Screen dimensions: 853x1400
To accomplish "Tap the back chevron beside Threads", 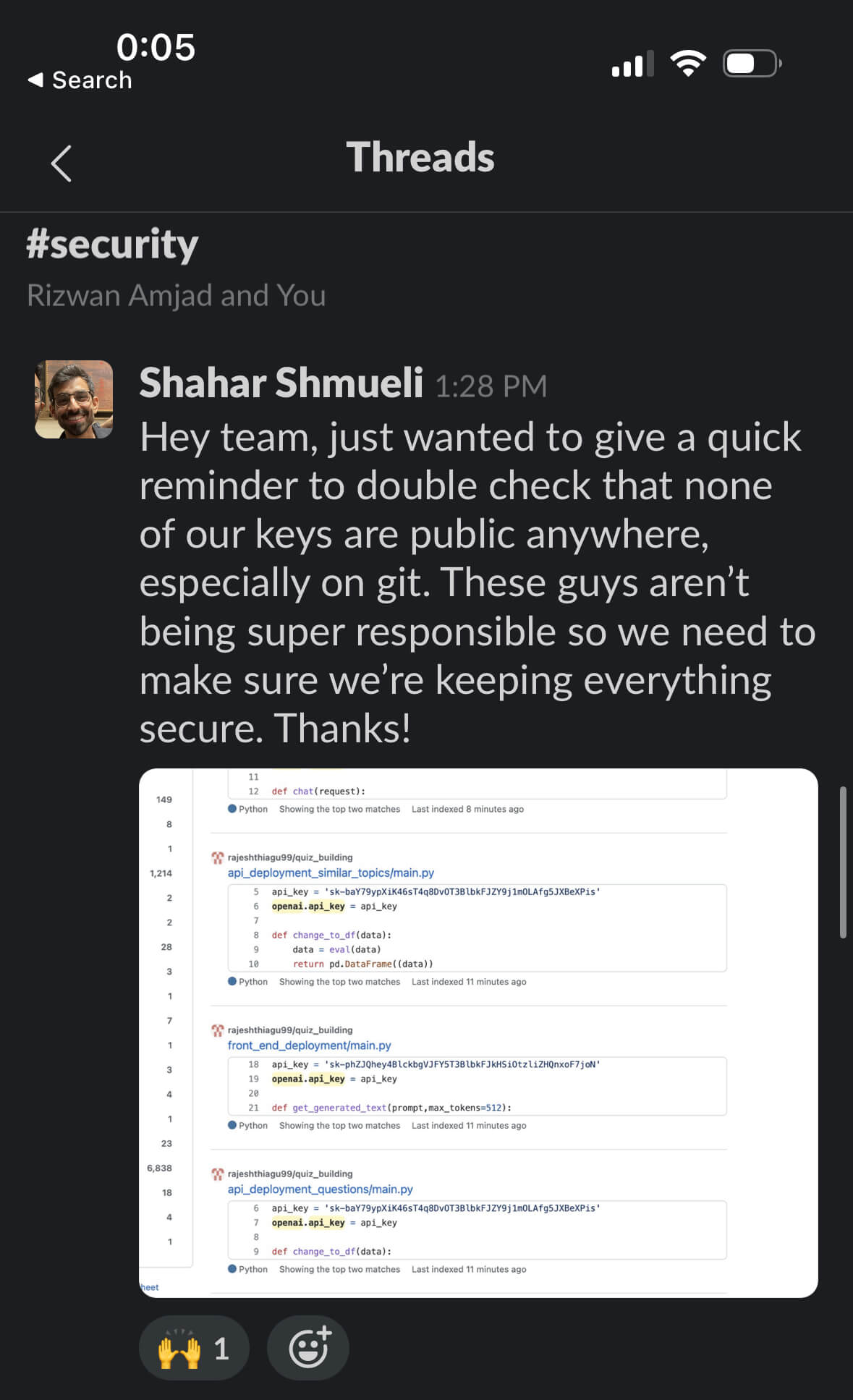I will click(x=61, y=164).
